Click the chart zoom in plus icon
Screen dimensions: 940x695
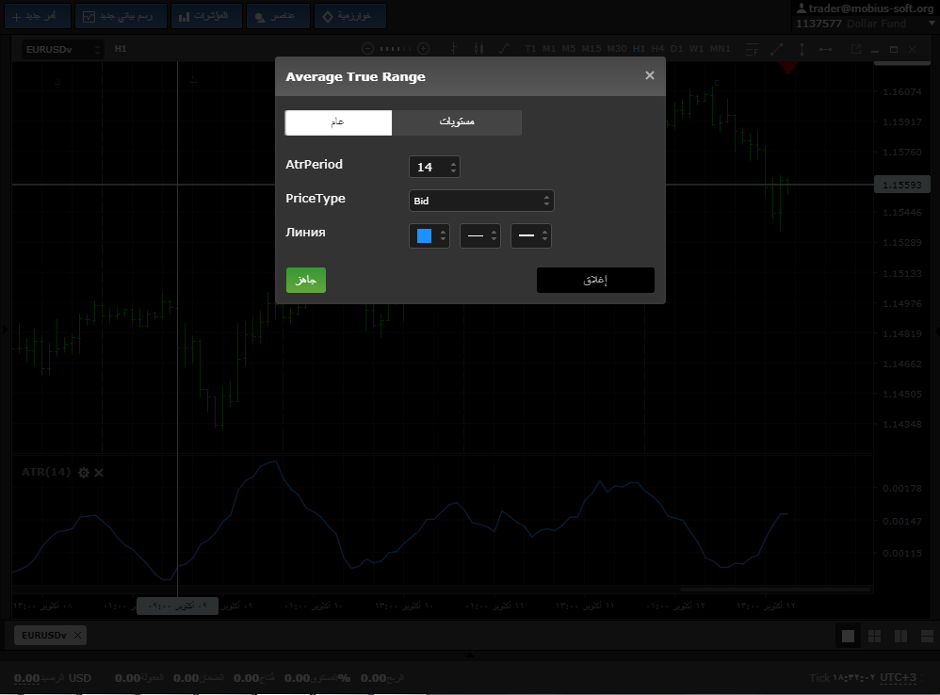point(423,49)
